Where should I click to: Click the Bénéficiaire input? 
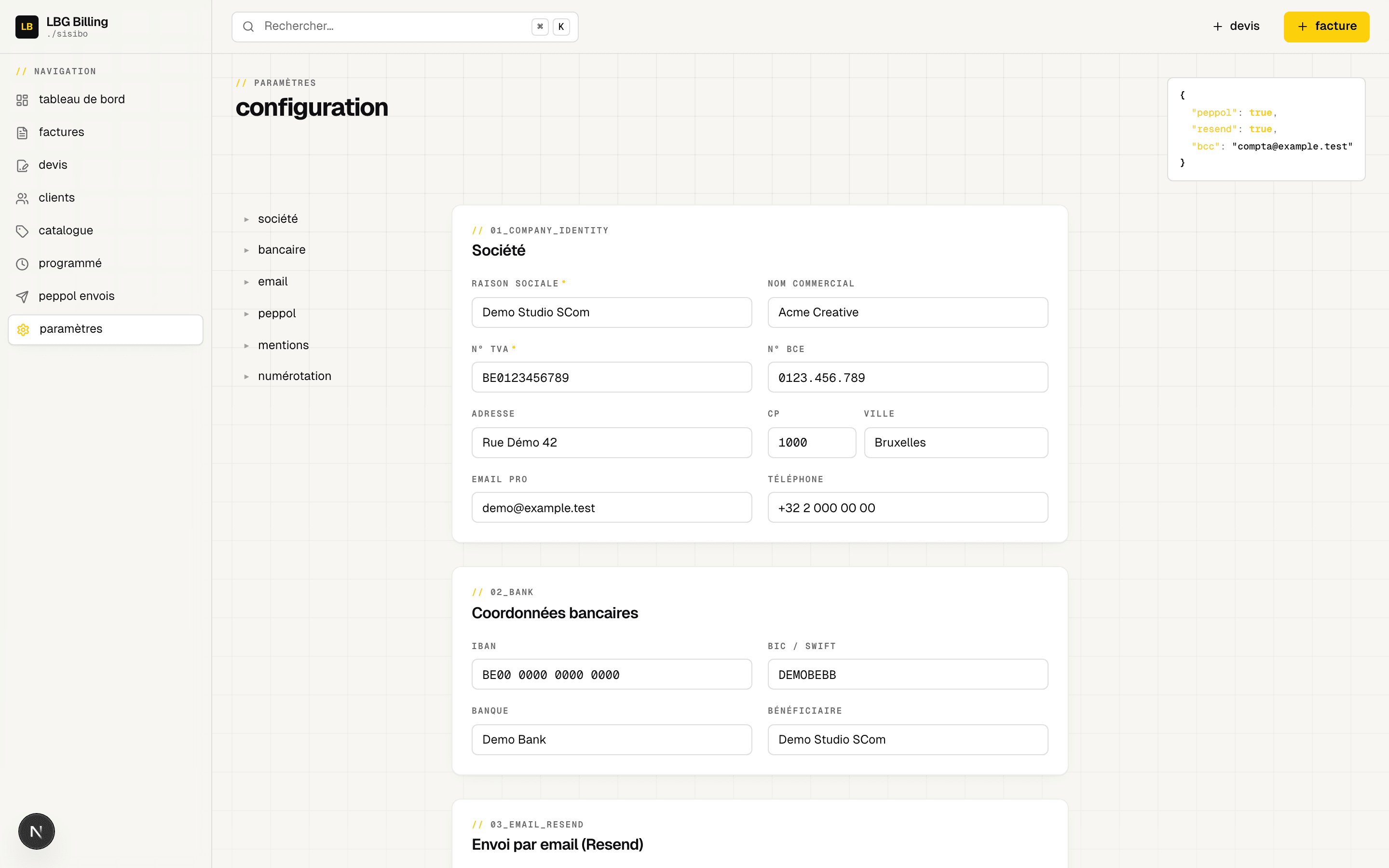908,739
